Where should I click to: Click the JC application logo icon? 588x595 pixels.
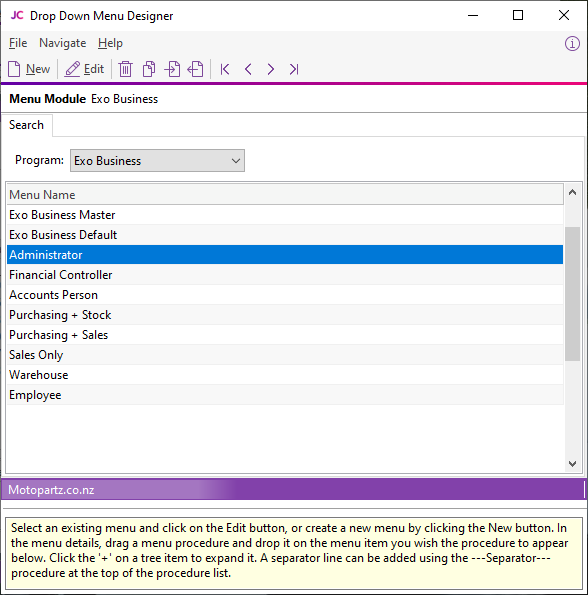coord(17,15)
